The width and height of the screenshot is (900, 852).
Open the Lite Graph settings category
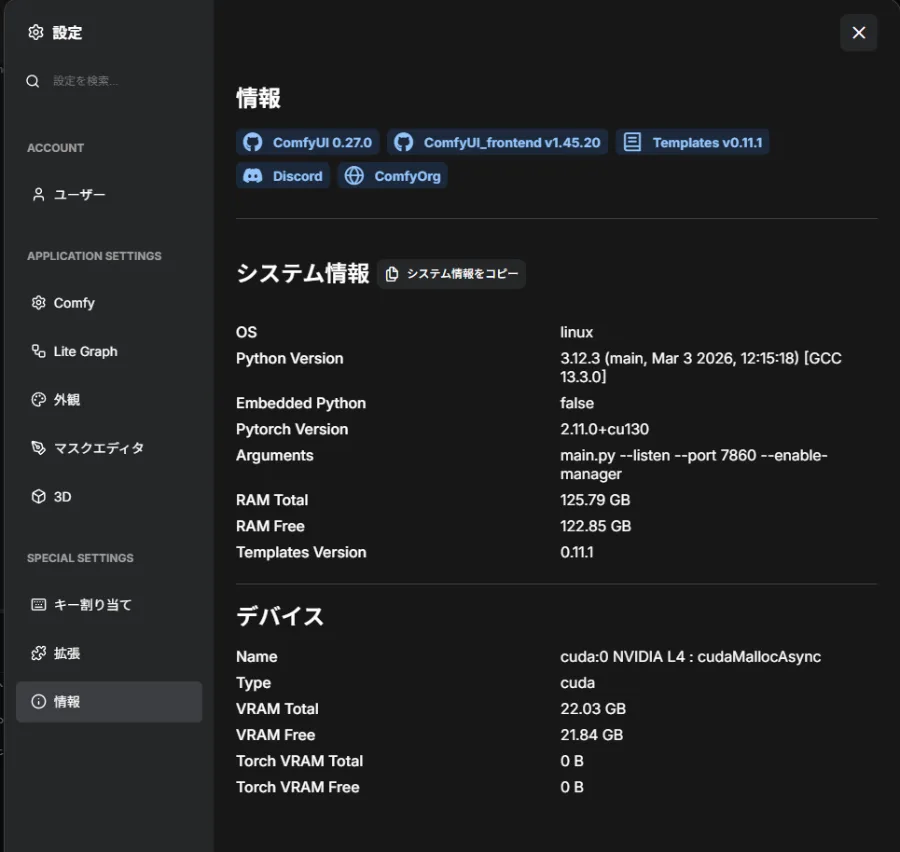point(109,351)
